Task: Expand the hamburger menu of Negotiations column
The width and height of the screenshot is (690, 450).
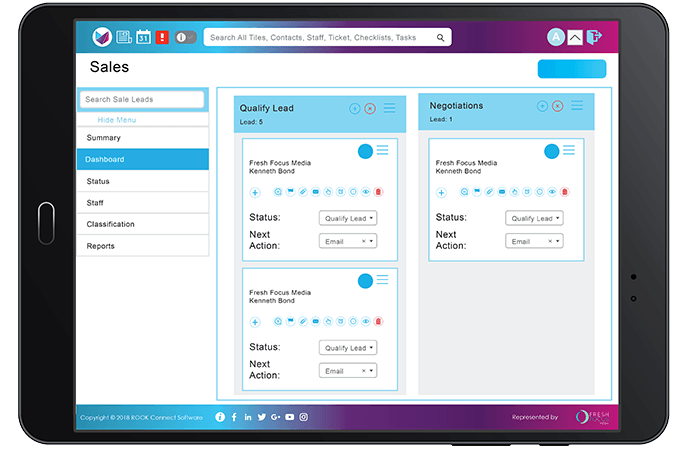Action: coord(577,106)
